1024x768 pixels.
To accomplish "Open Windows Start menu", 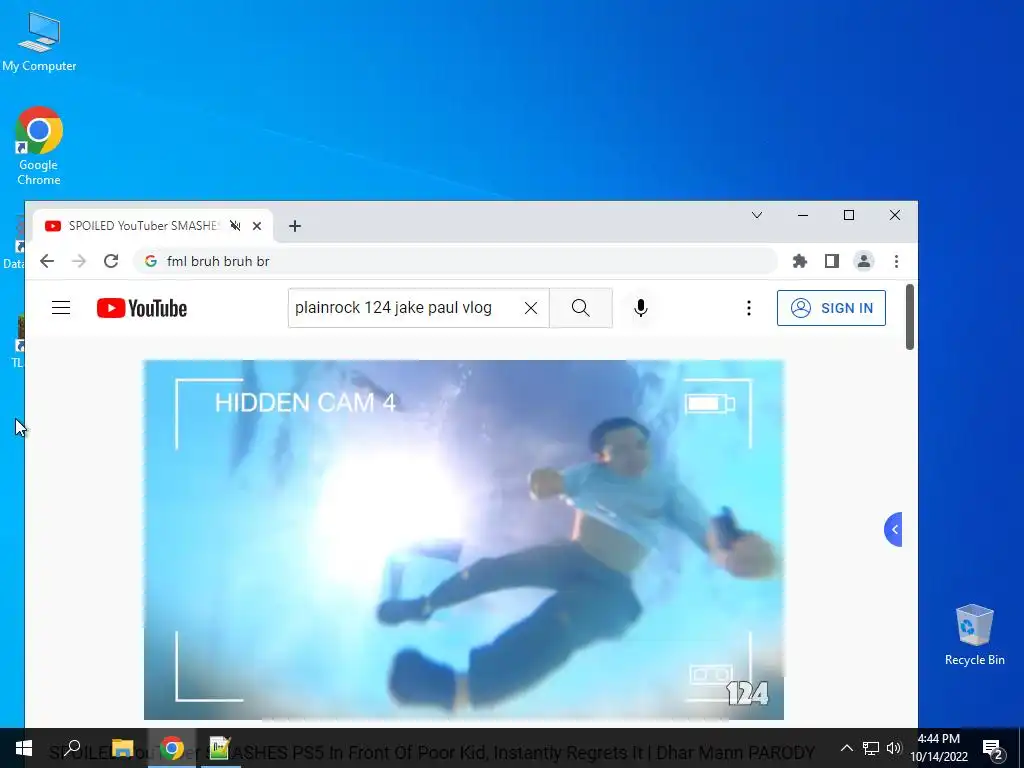I will coord(24,748).
